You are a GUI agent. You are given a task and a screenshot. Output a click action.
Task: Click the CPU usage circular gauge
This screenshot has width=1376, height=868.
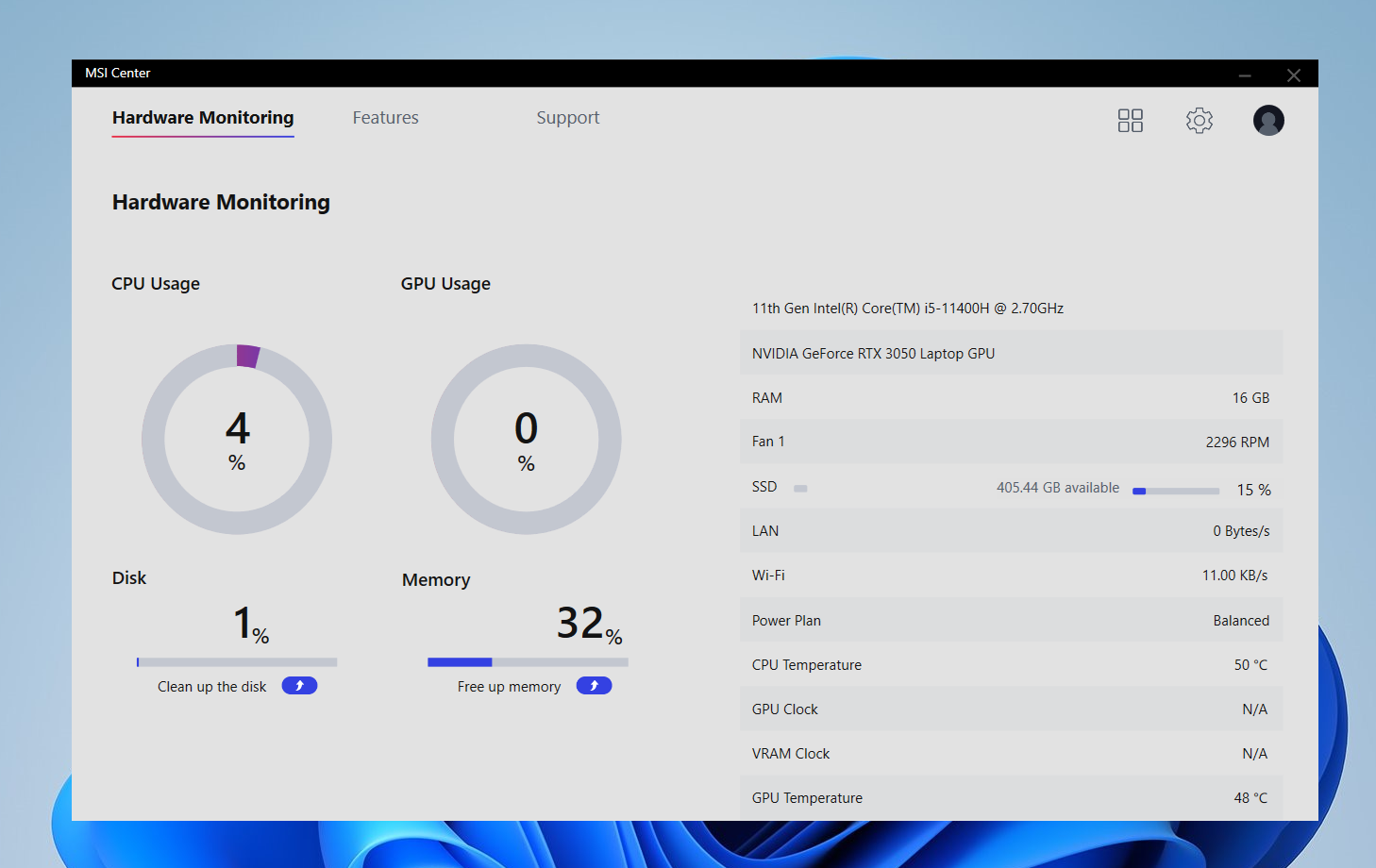(x=237, y=439)
